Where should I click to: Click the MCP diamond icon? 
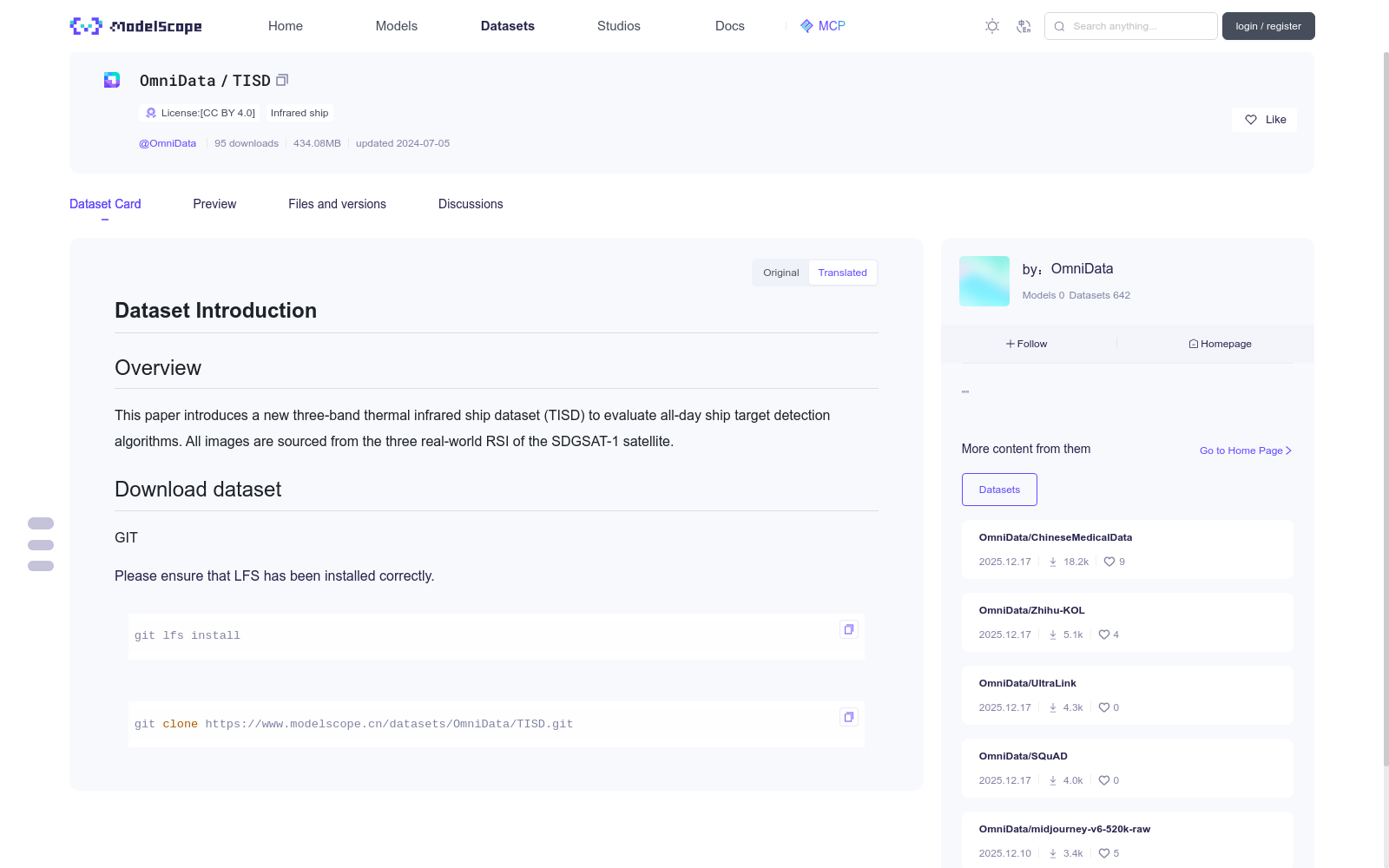click(x=806, y=26)
